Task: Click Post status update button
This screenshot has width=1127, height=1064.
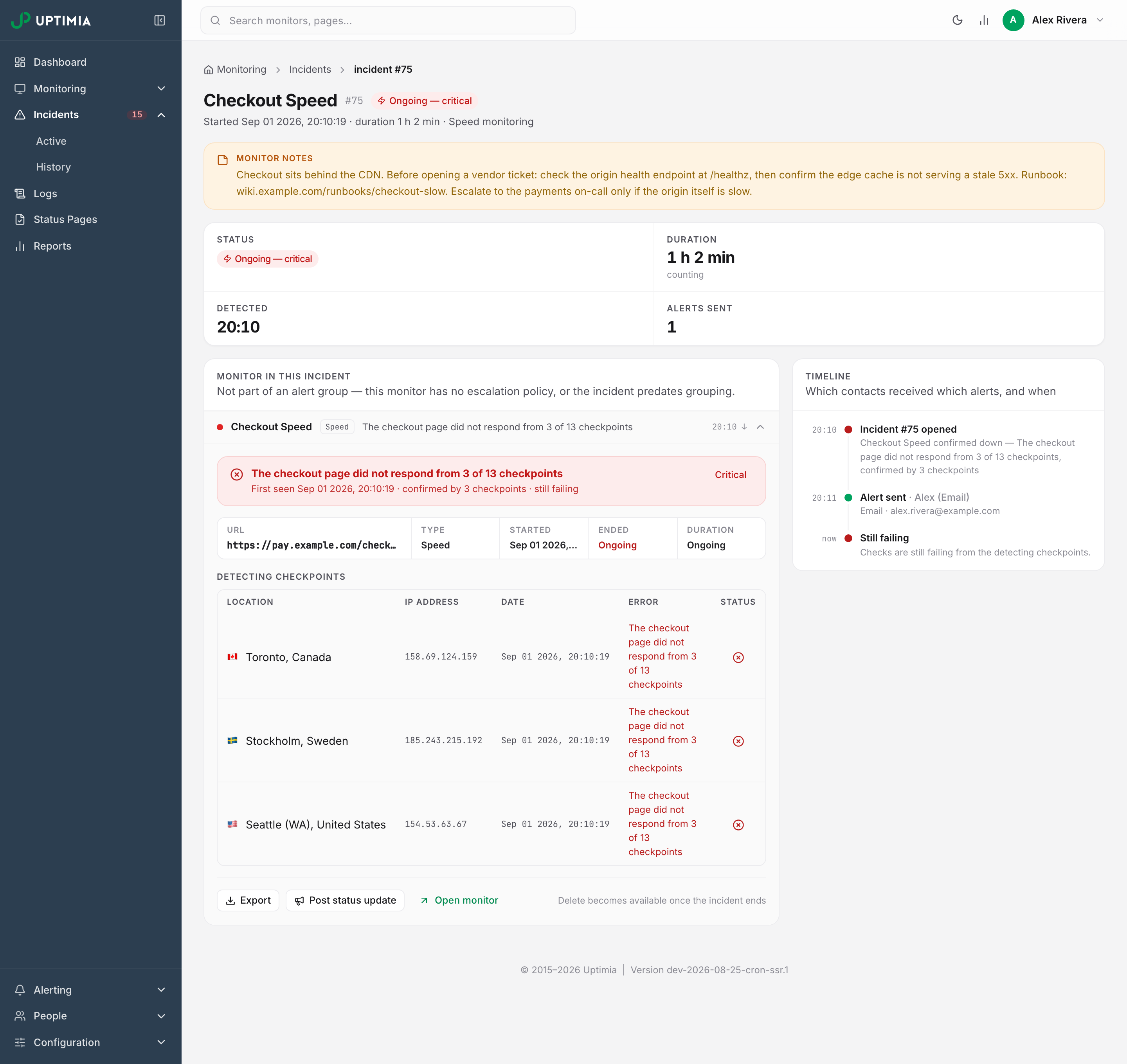Action: click(345, 900)
